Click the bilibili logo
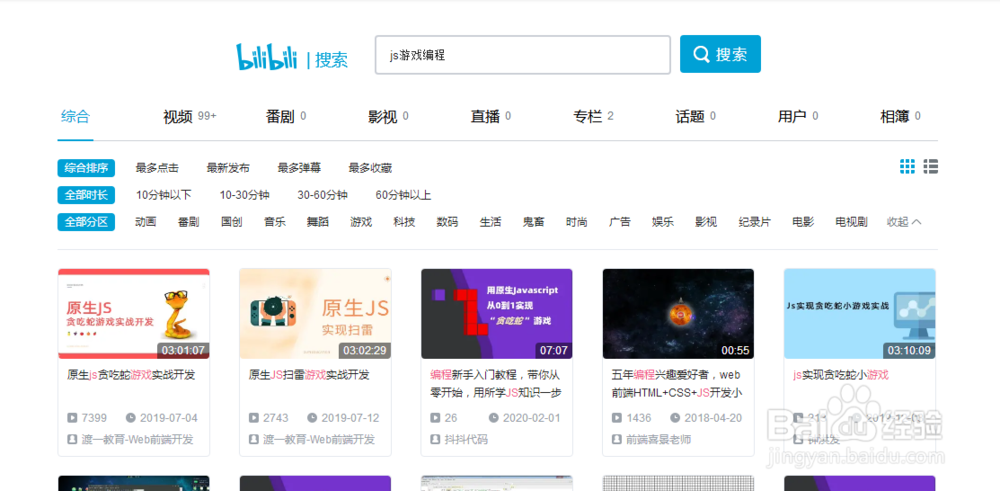 (x=267, y=57)
